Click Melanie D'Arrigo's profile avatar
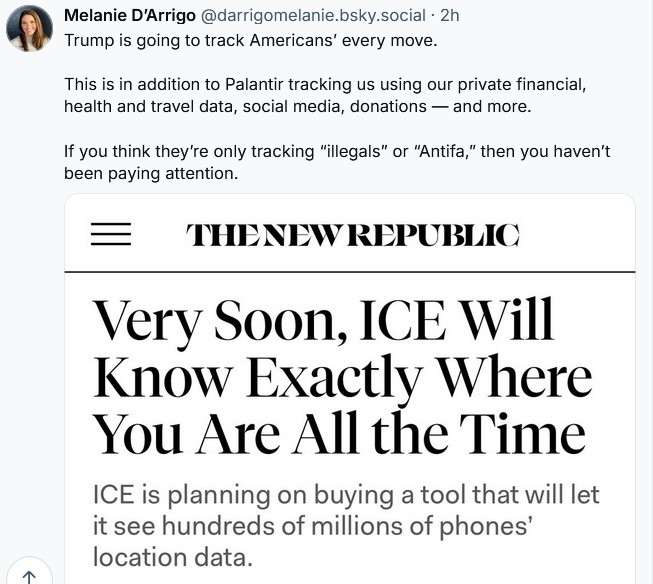Screen dimensions: 653x584 30,28
